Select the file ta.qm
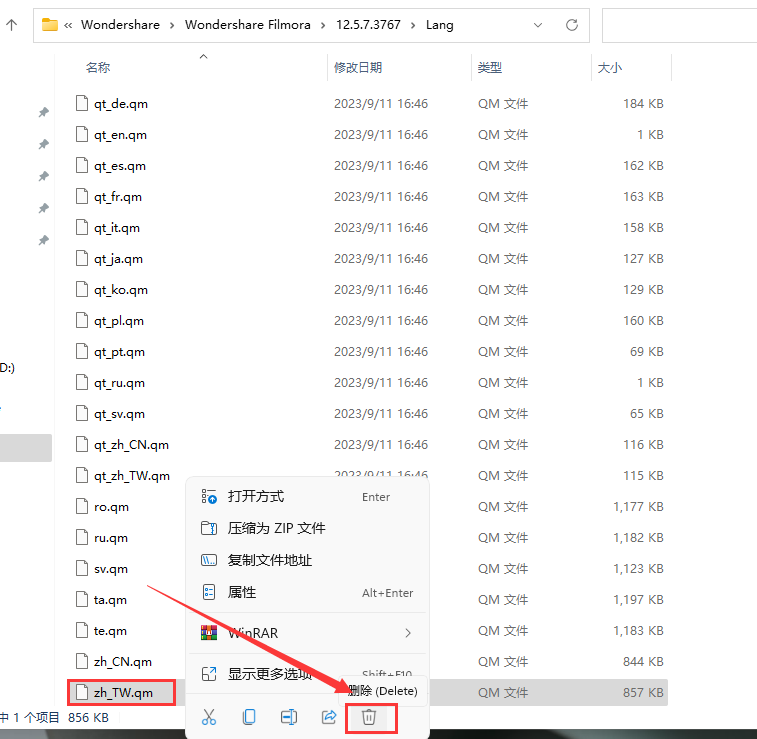This screenshot has height=739, width=757. (111, 600)
